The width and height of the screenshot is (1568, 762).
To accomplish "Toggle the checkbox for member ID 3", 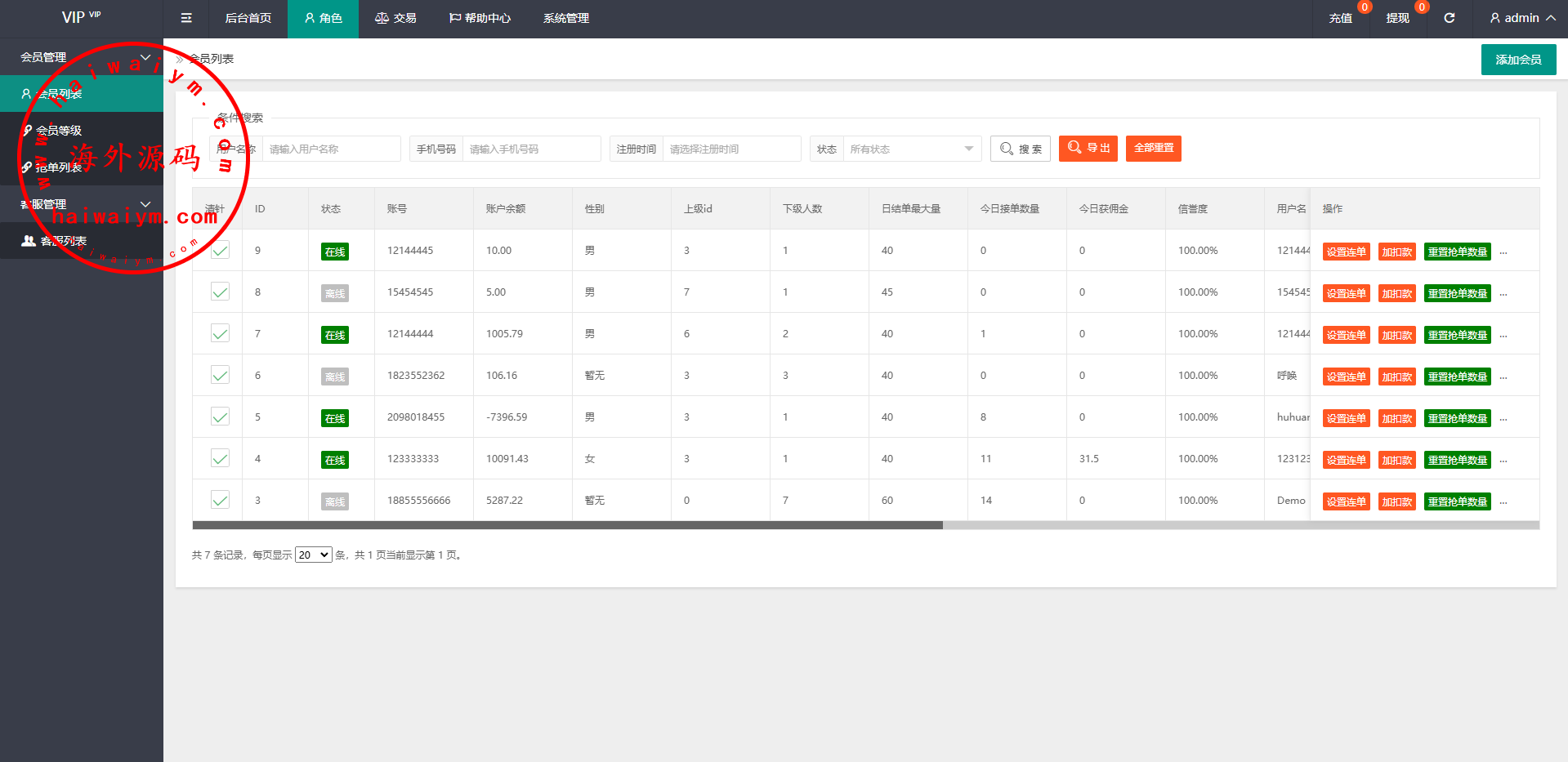I will (x=220, y=500).
